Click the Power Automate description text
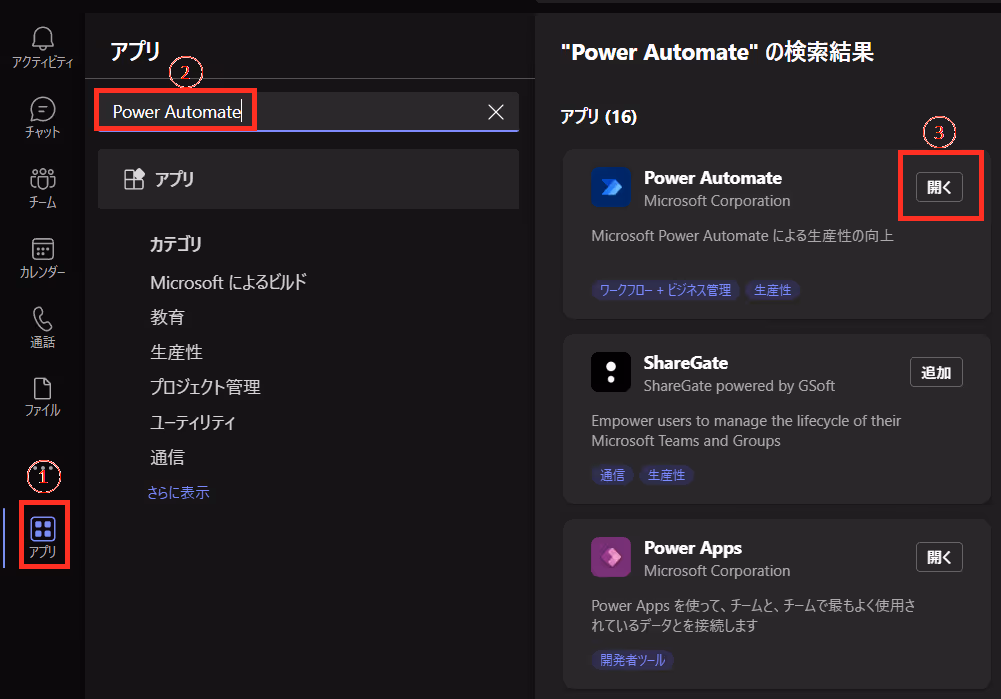1001x699 pixels. click(x=742, y=236)
